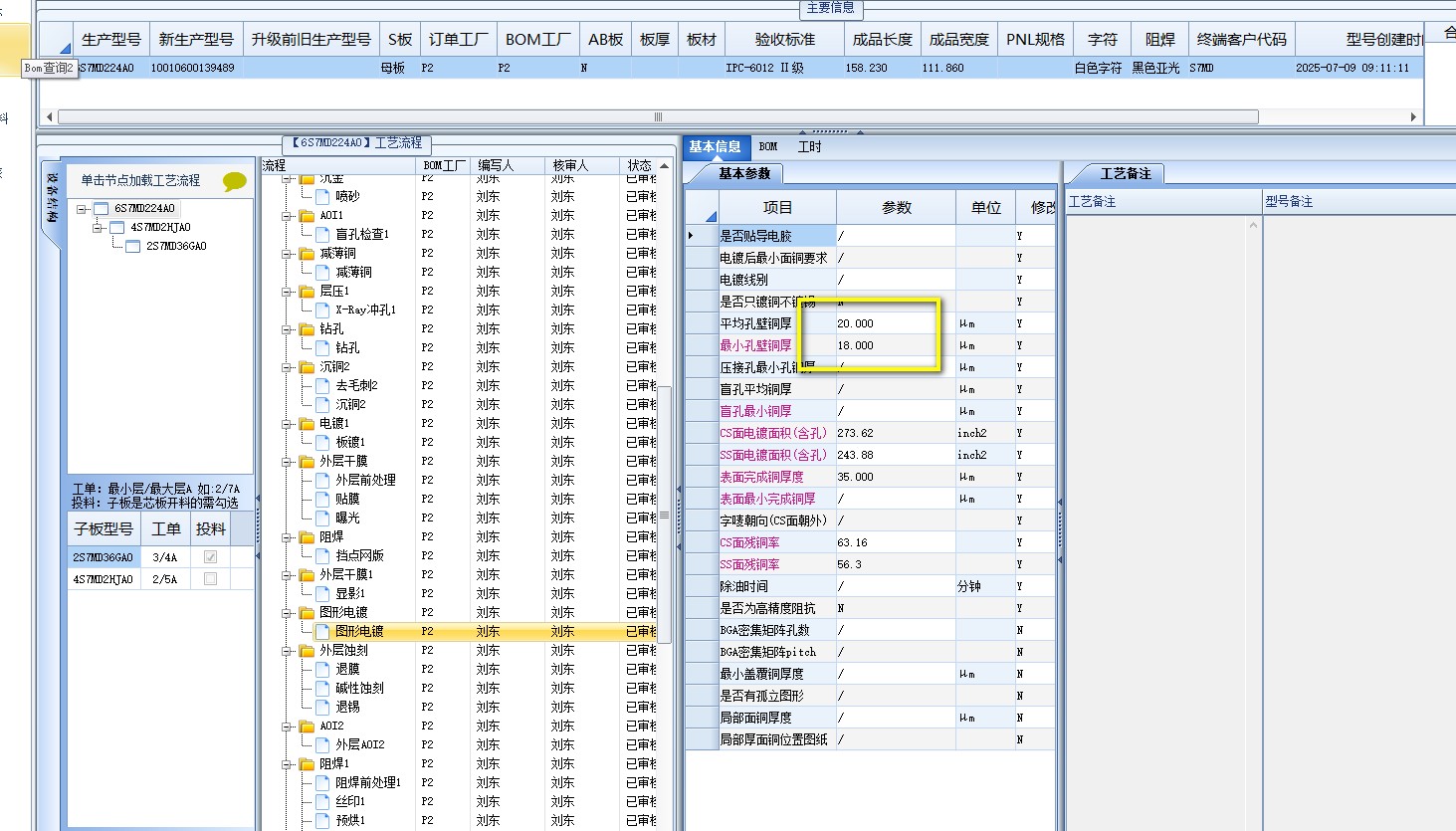The image size is (1456, 831).
Task: Collapse the 钻孔 process group
Action: (288, 329)
